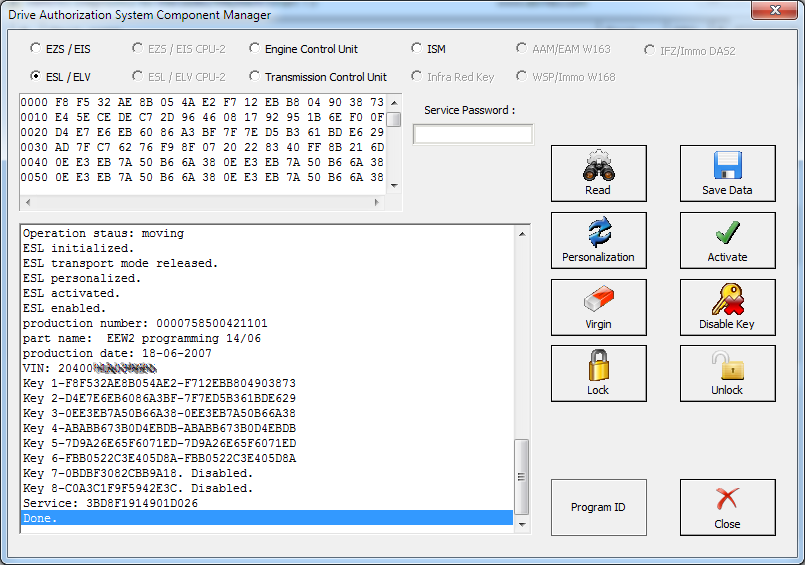This screenshot has height=565, width=805.
Task: Click hex row starting with 0030
Action: (202, 147)
